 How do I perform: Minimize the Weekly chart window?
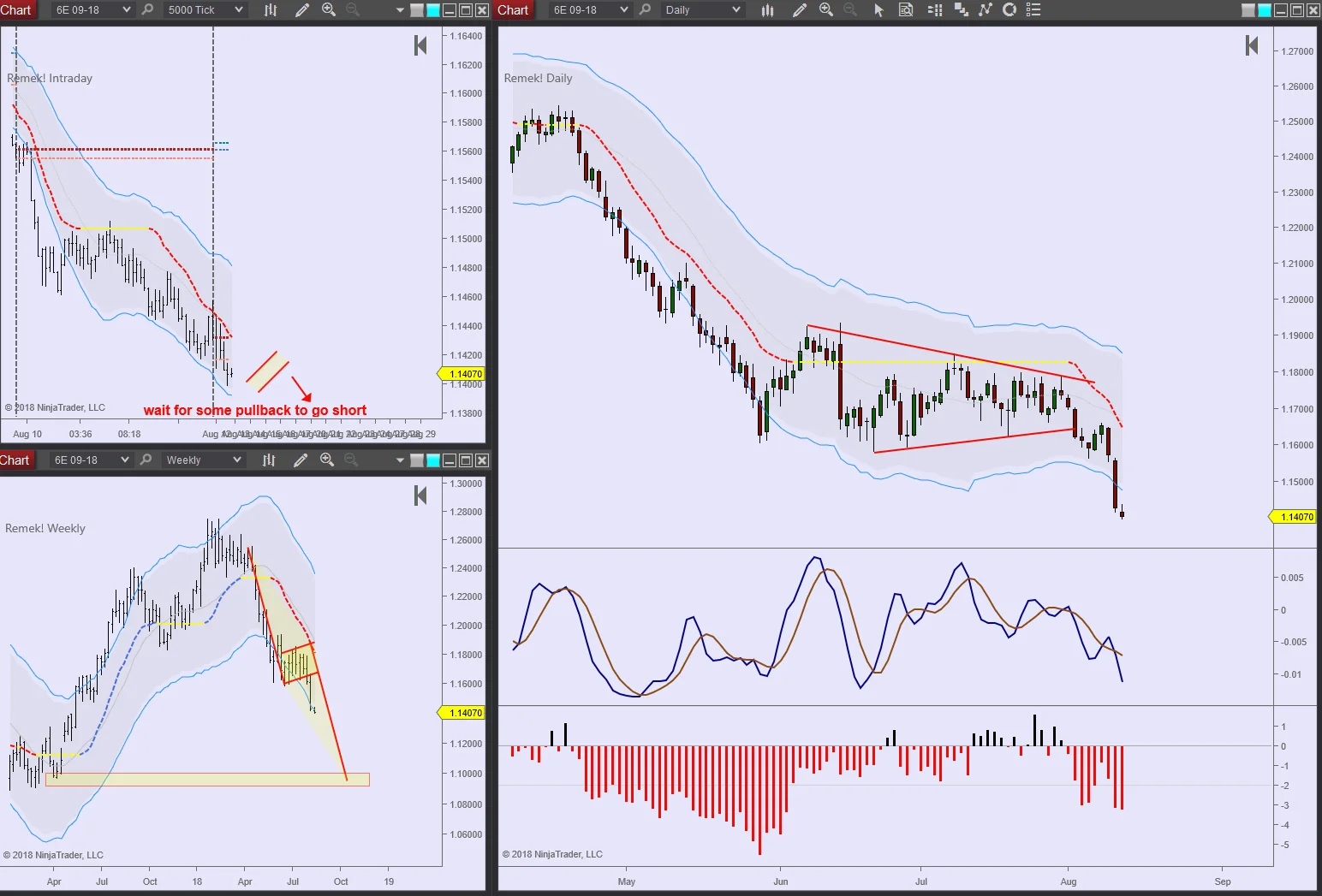pos(450,460)
